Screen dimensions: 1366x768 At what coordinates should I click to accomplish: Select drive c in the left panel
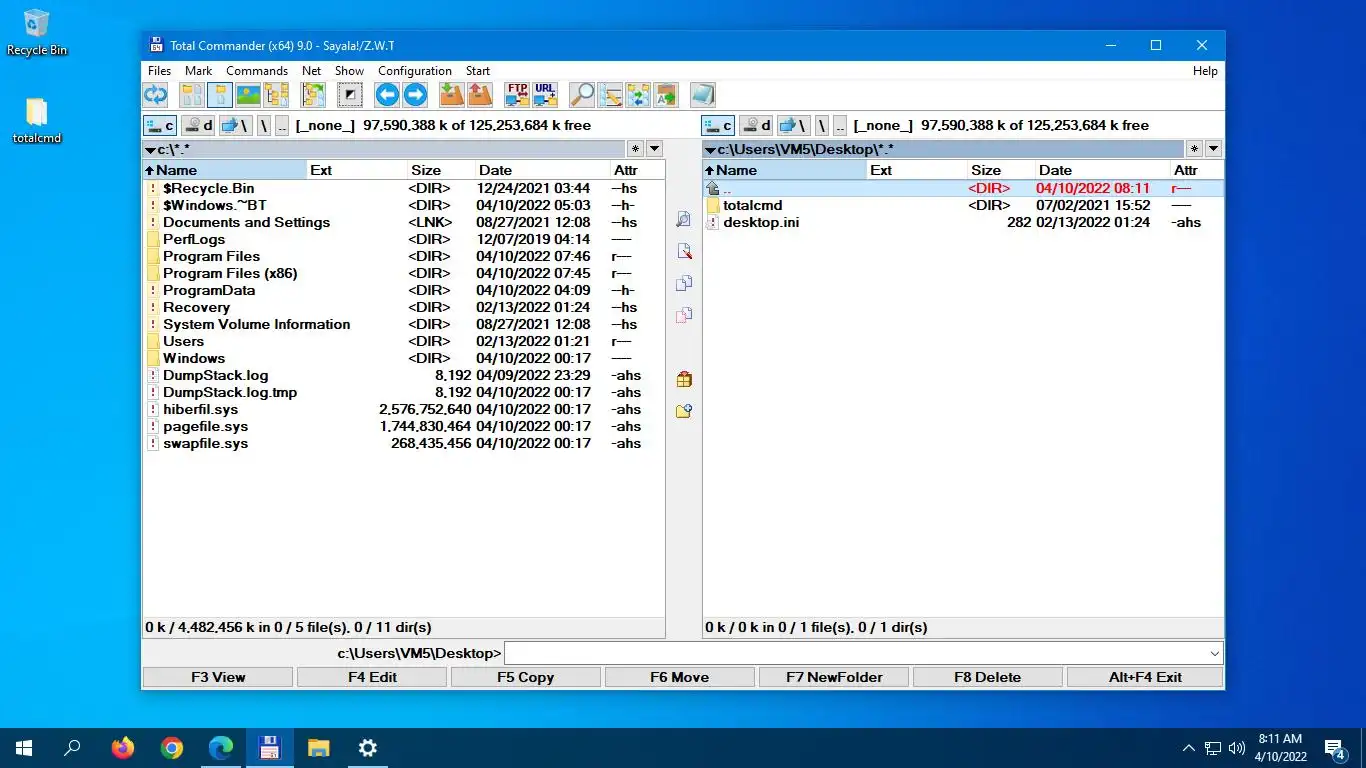coord(160,125)
